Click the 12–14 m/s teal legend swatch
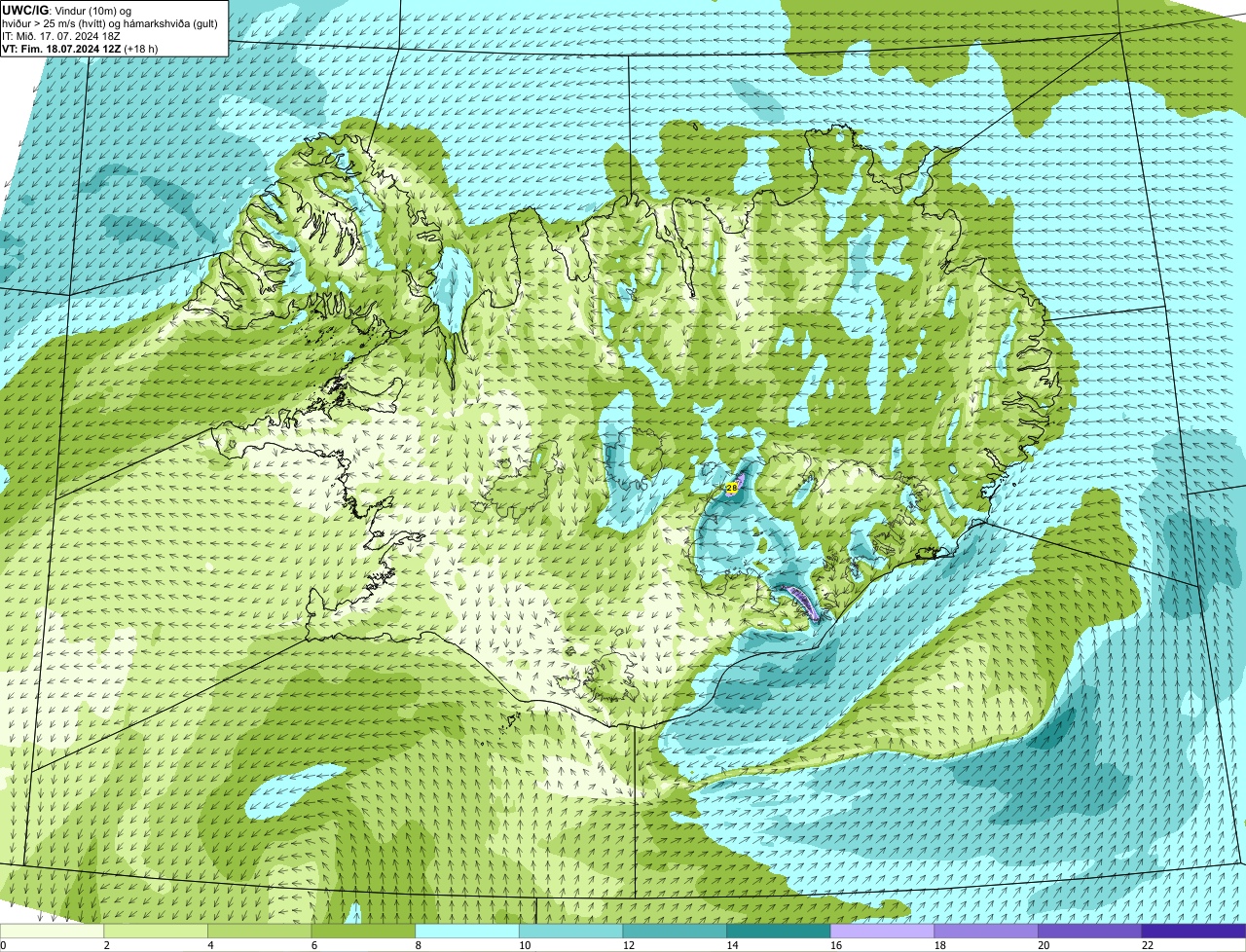 [x=675, y=931]
